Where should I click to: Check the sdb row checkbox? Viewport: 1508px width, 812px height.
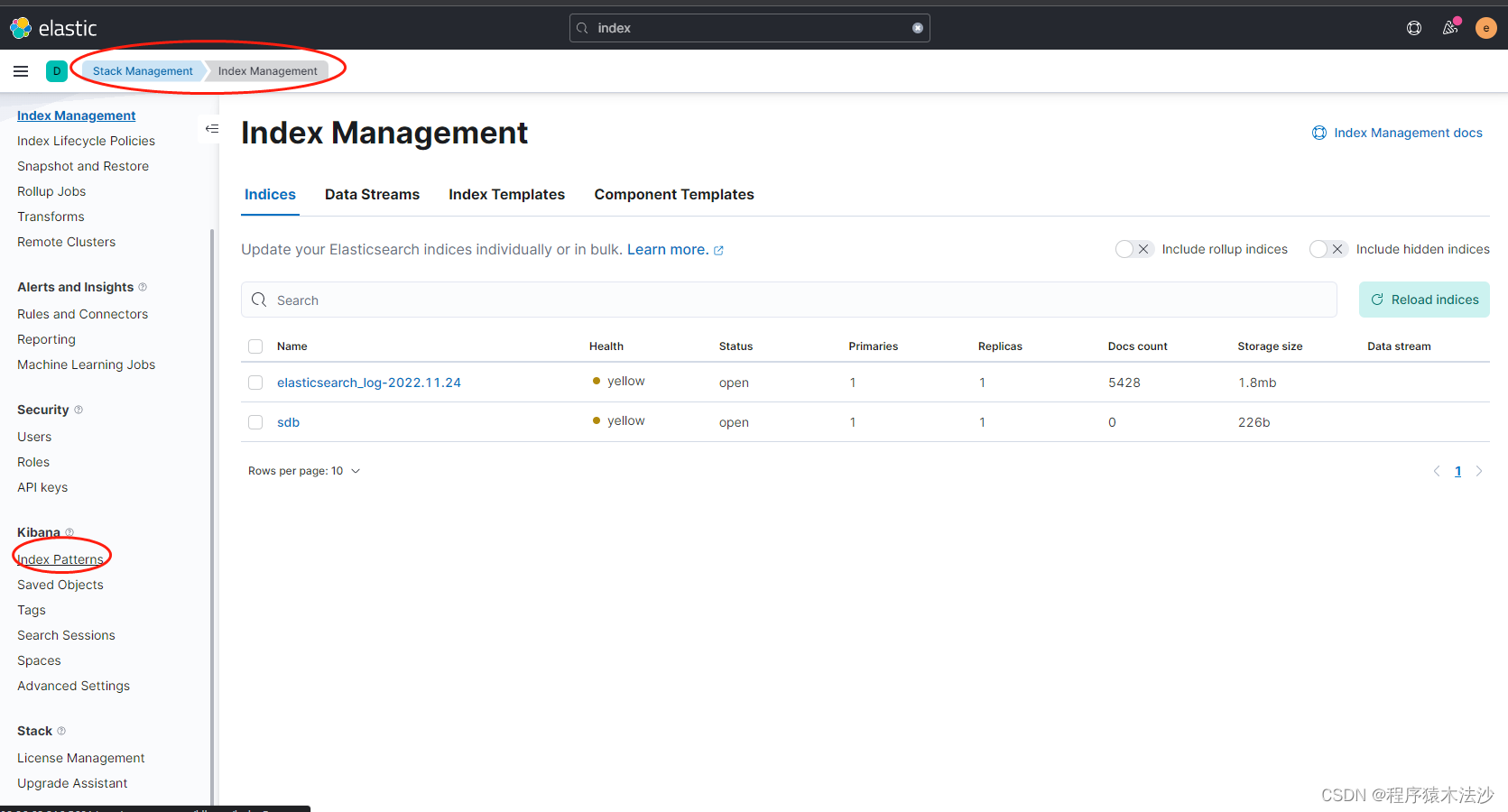point(255,422)
